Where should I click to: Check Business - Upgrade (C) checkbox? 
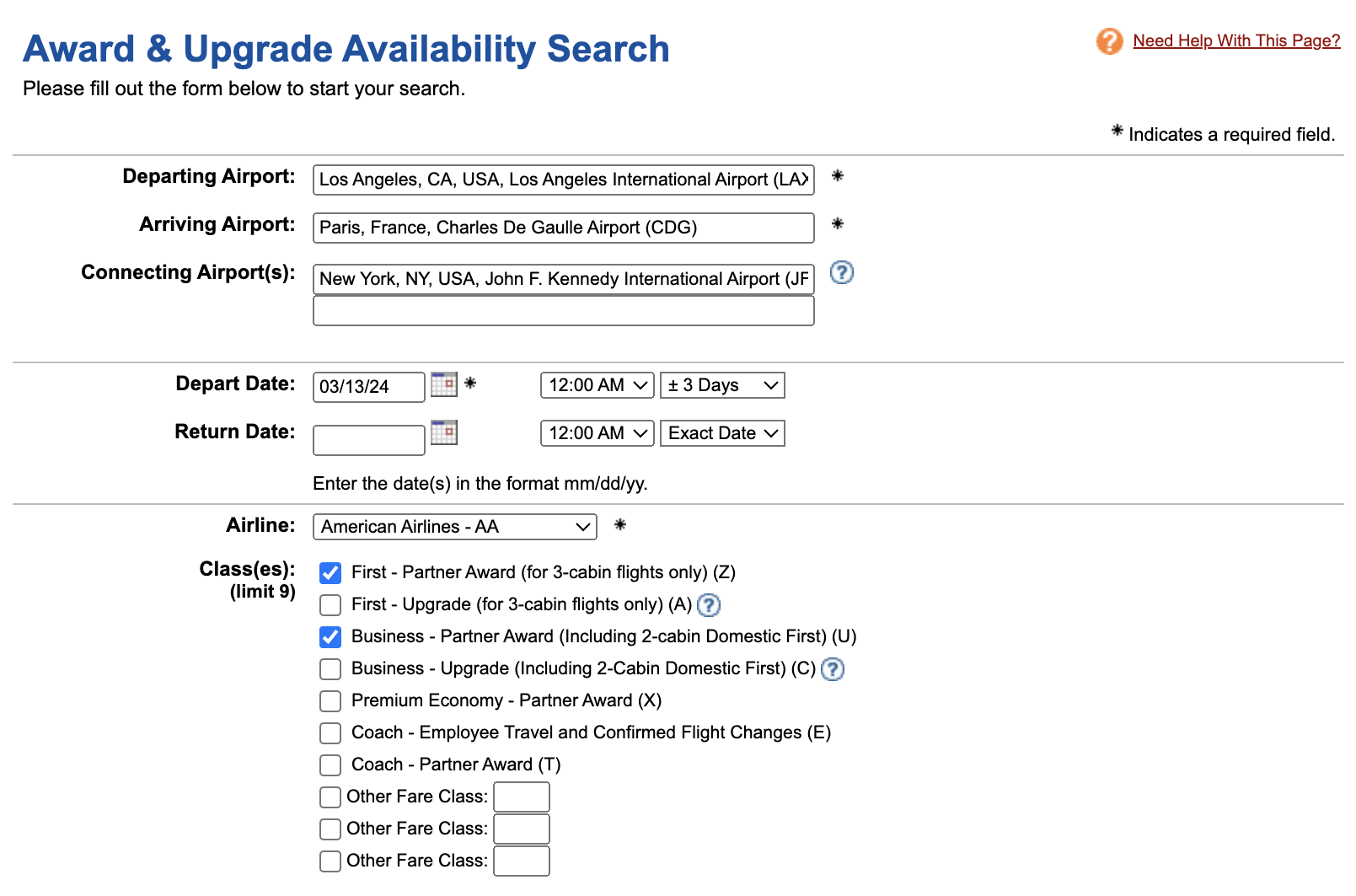click(x=330, y=669)
